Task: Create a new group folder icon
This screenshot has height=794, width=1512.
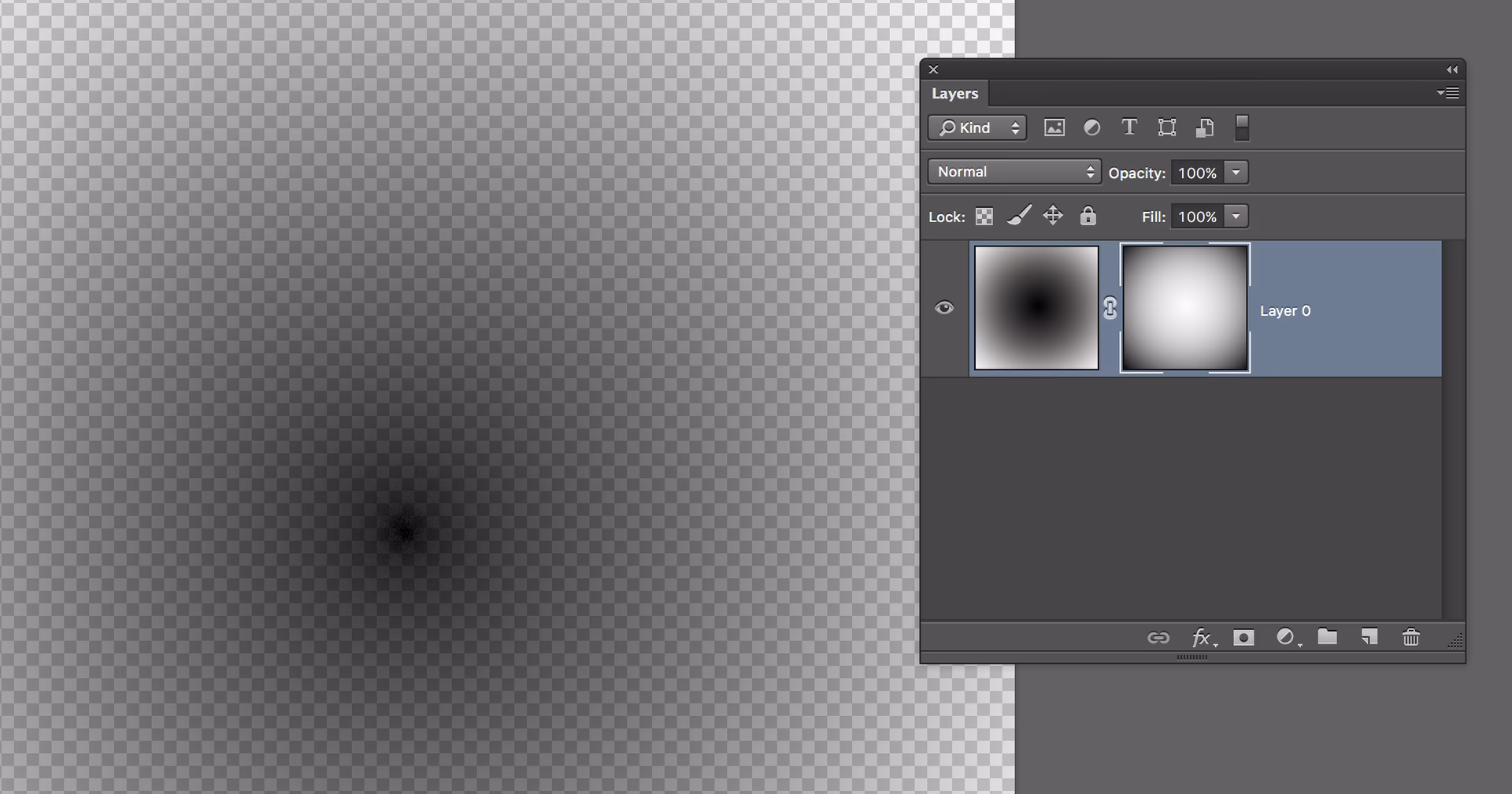Action: 1328,636
